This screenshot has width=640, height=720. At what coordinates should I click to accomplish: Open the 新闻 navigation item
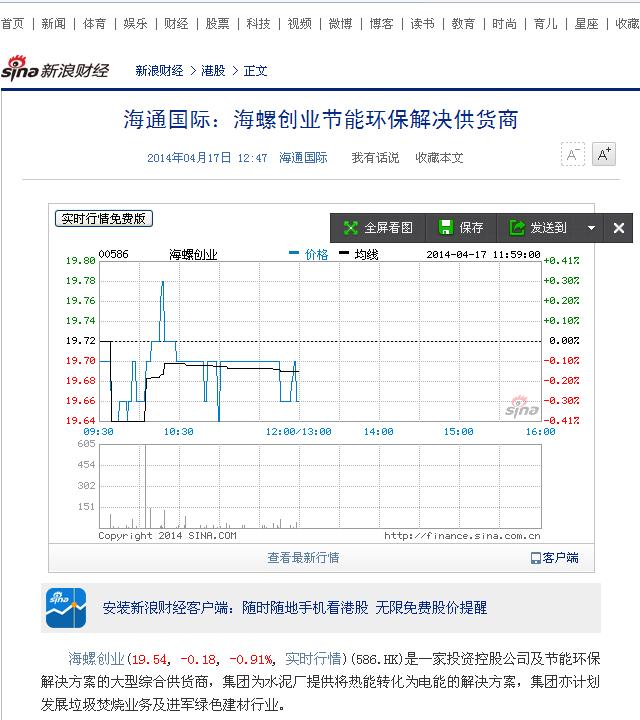coord(54,23)
